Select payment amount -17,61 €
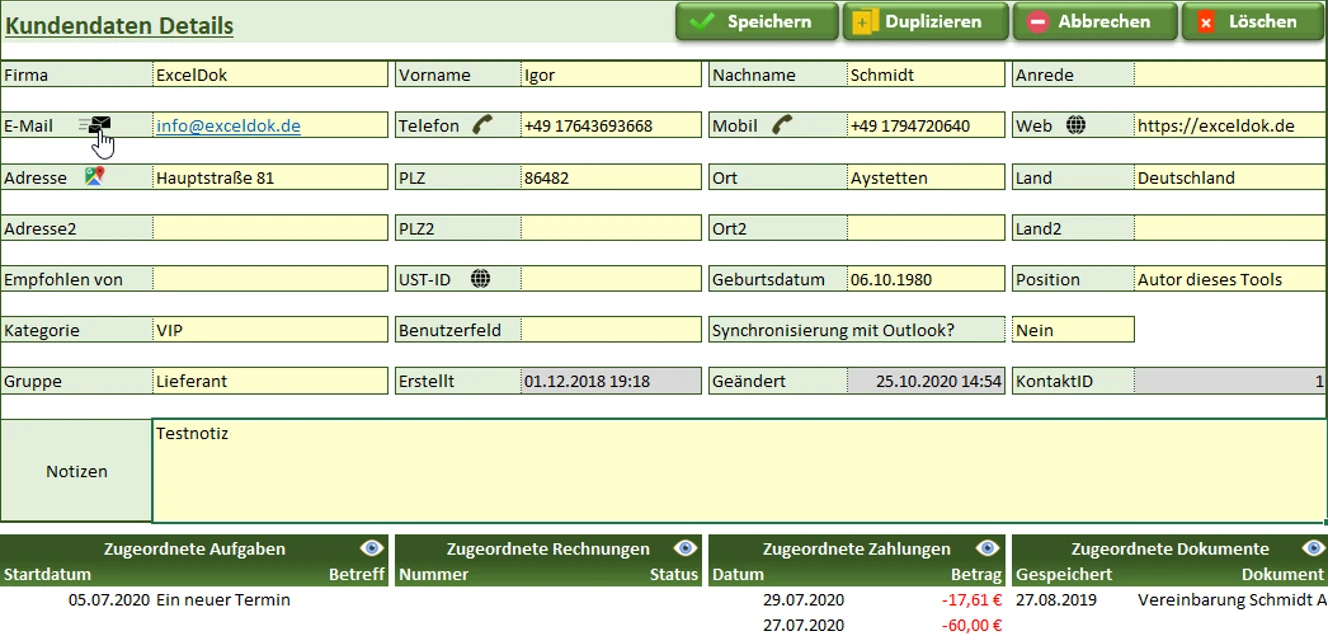Image resolution: width=1328 pixels, height=634 pixels. coord(971,600)
